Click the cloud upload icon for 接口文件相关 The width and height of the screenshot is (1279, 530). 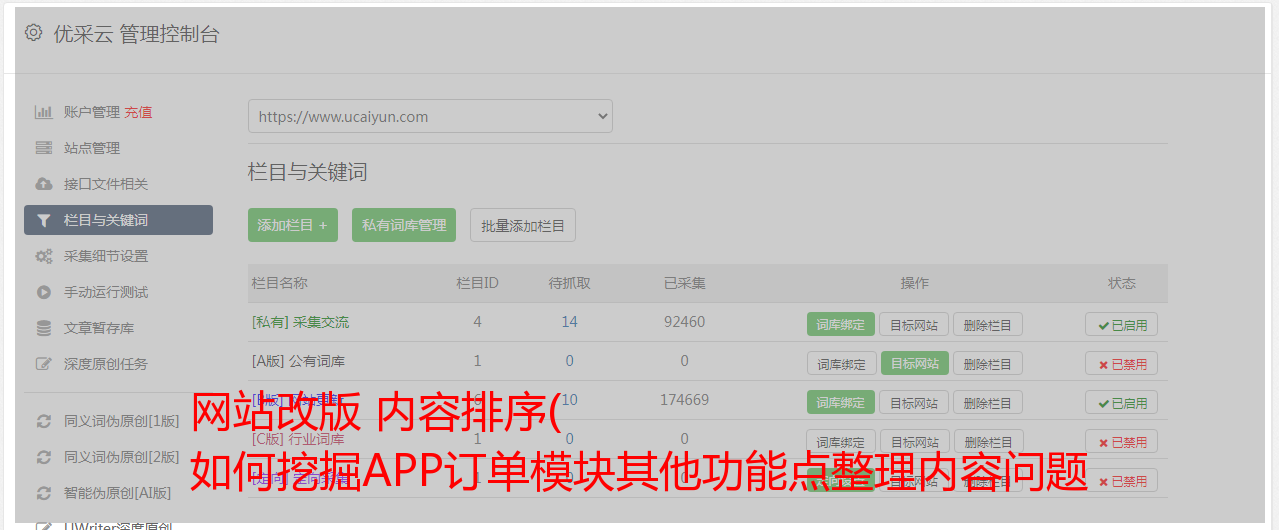click(x=43, y=184)
